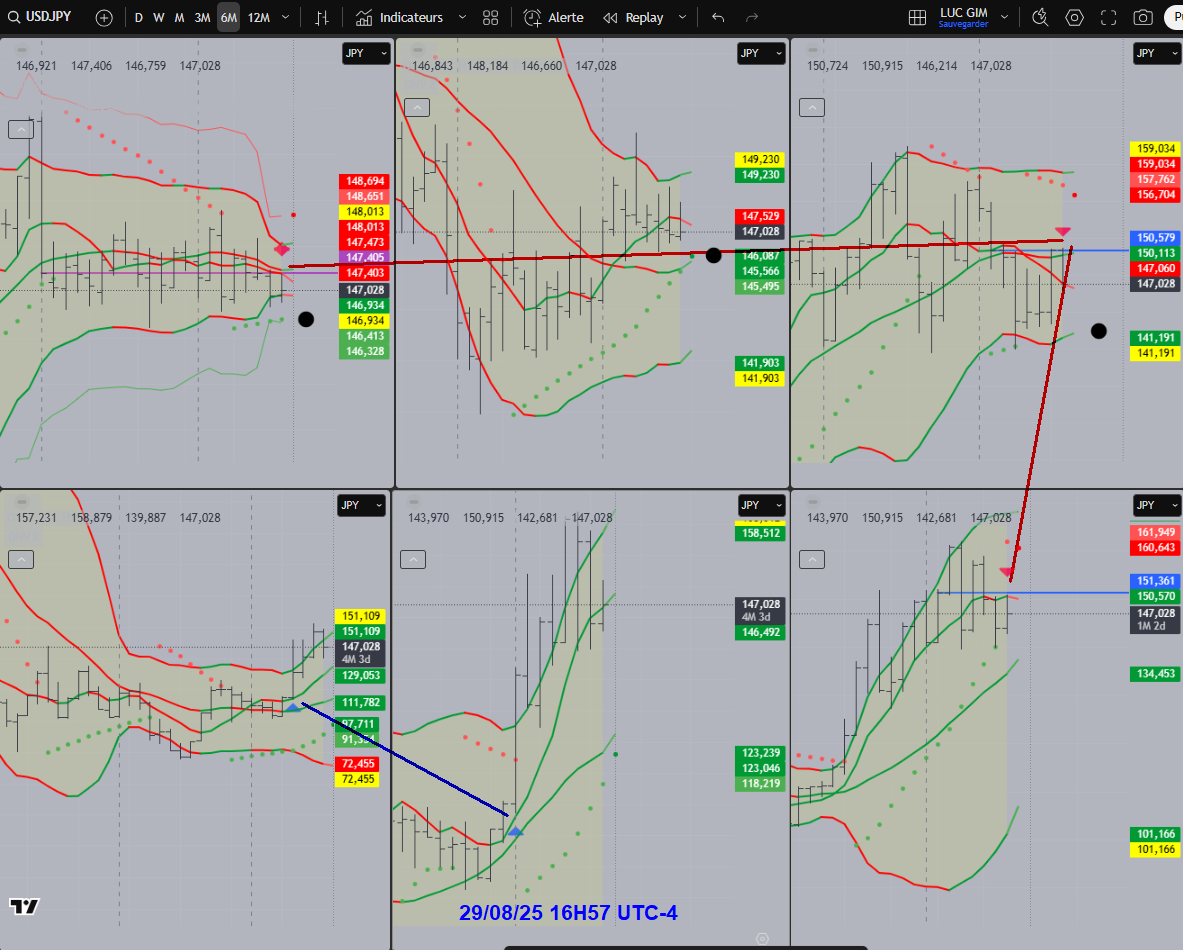Select the 6M timeframe

[x=229, y=17]
